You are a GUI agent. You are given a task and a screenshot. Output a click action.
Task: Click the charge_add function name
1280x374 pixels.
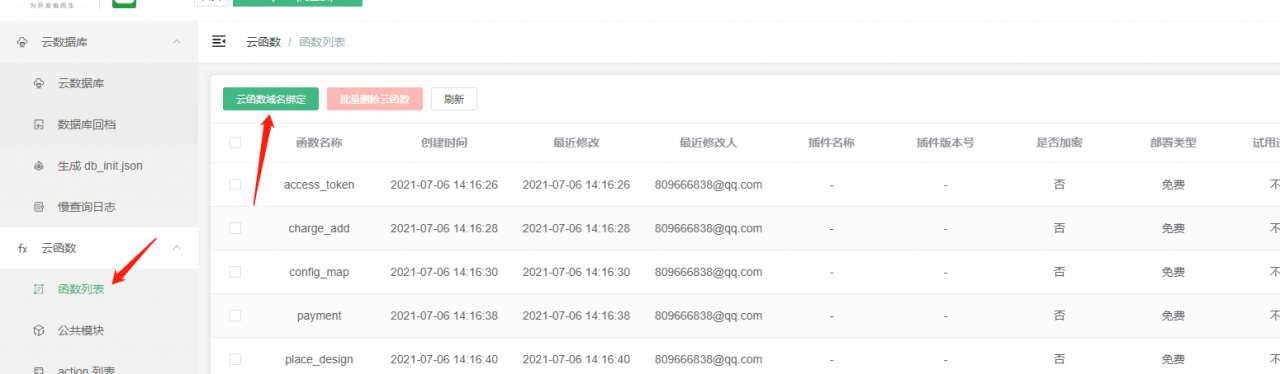pyautogui.click(x=319, y=228)
